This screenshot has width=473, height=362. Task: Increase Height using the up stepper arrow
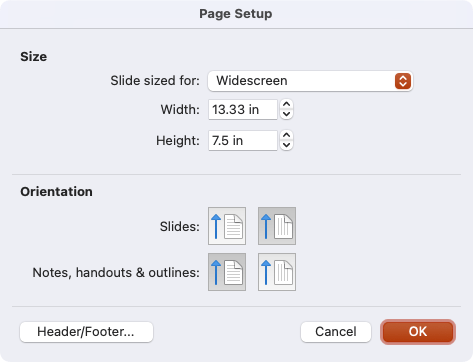tap(286, 136)
